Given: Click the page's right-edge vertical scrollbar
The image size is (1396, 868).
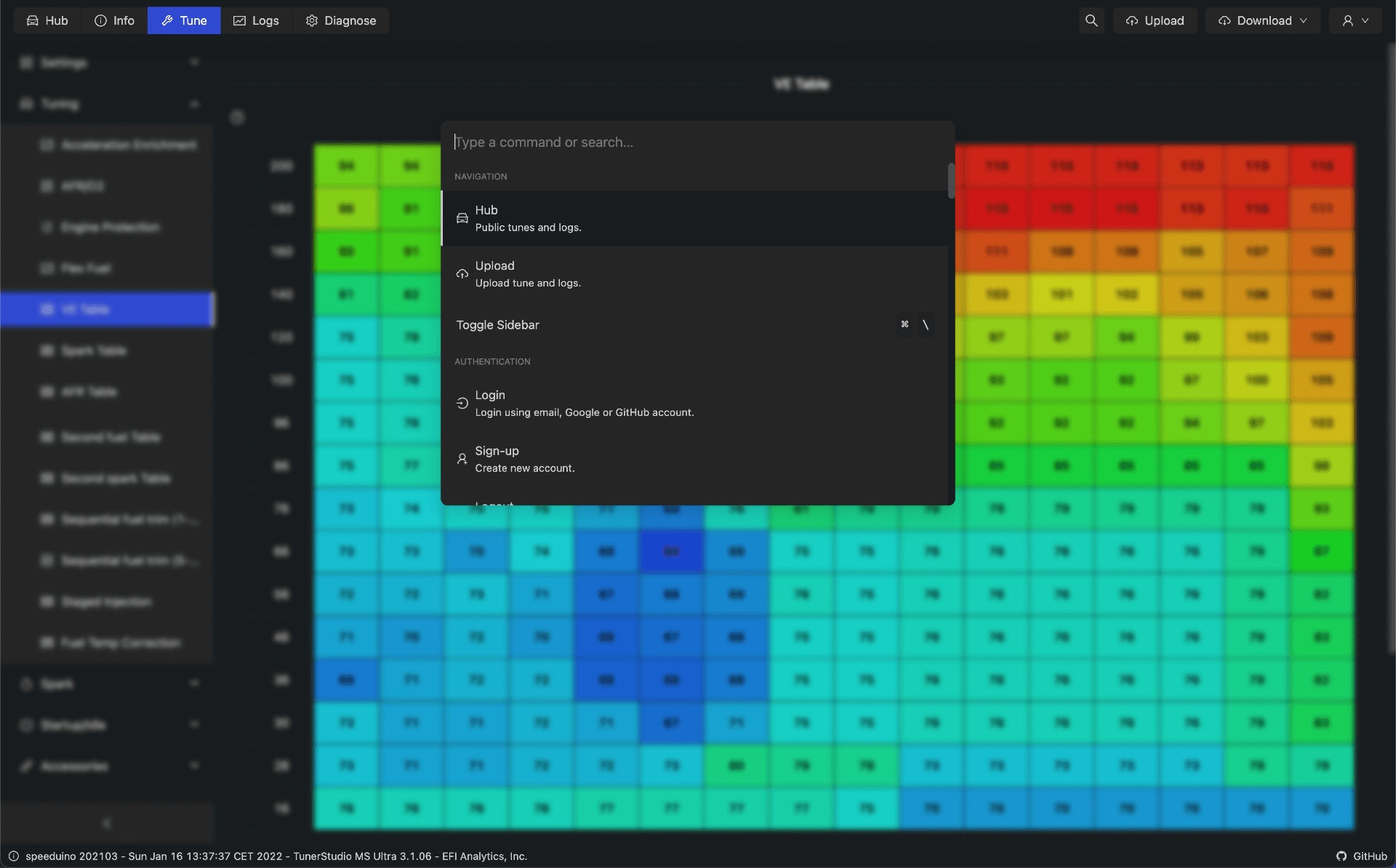Looking at the screenshot, I should [1391, 349].
